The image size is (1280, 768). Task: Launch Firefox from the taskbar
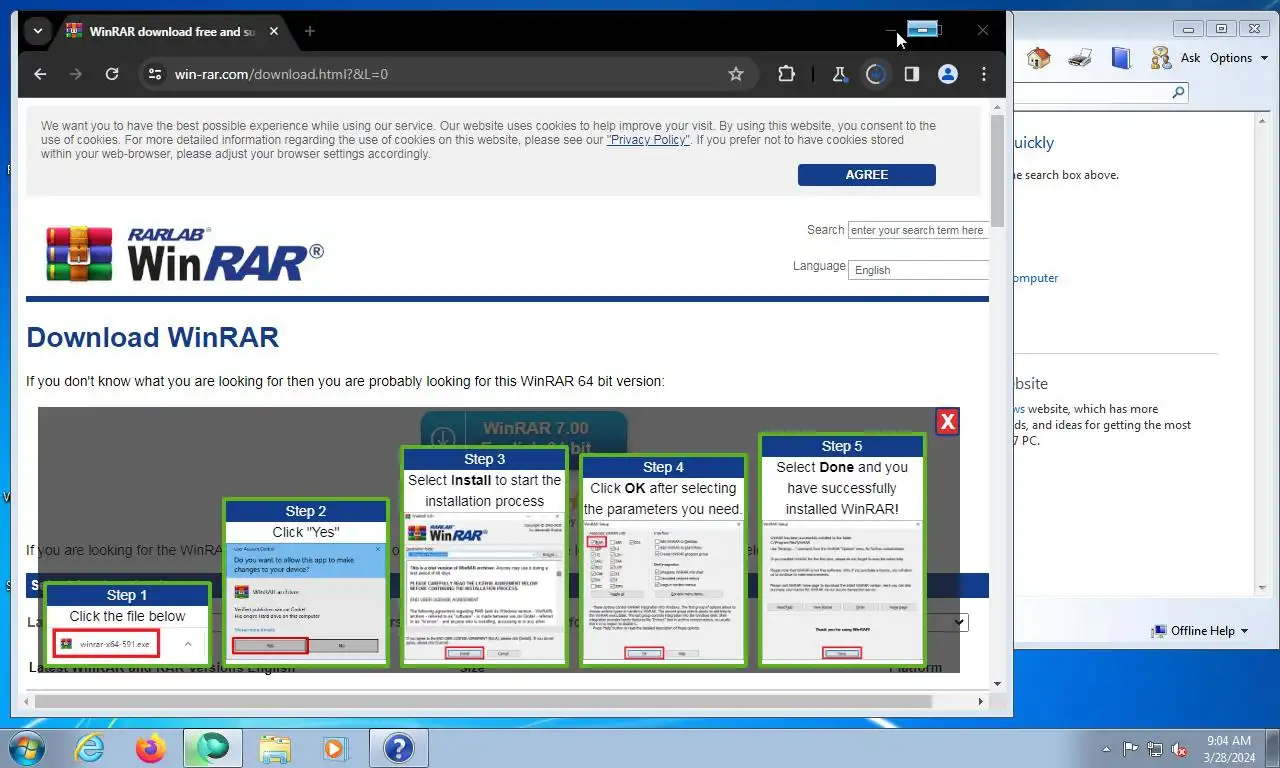point(151,748)
